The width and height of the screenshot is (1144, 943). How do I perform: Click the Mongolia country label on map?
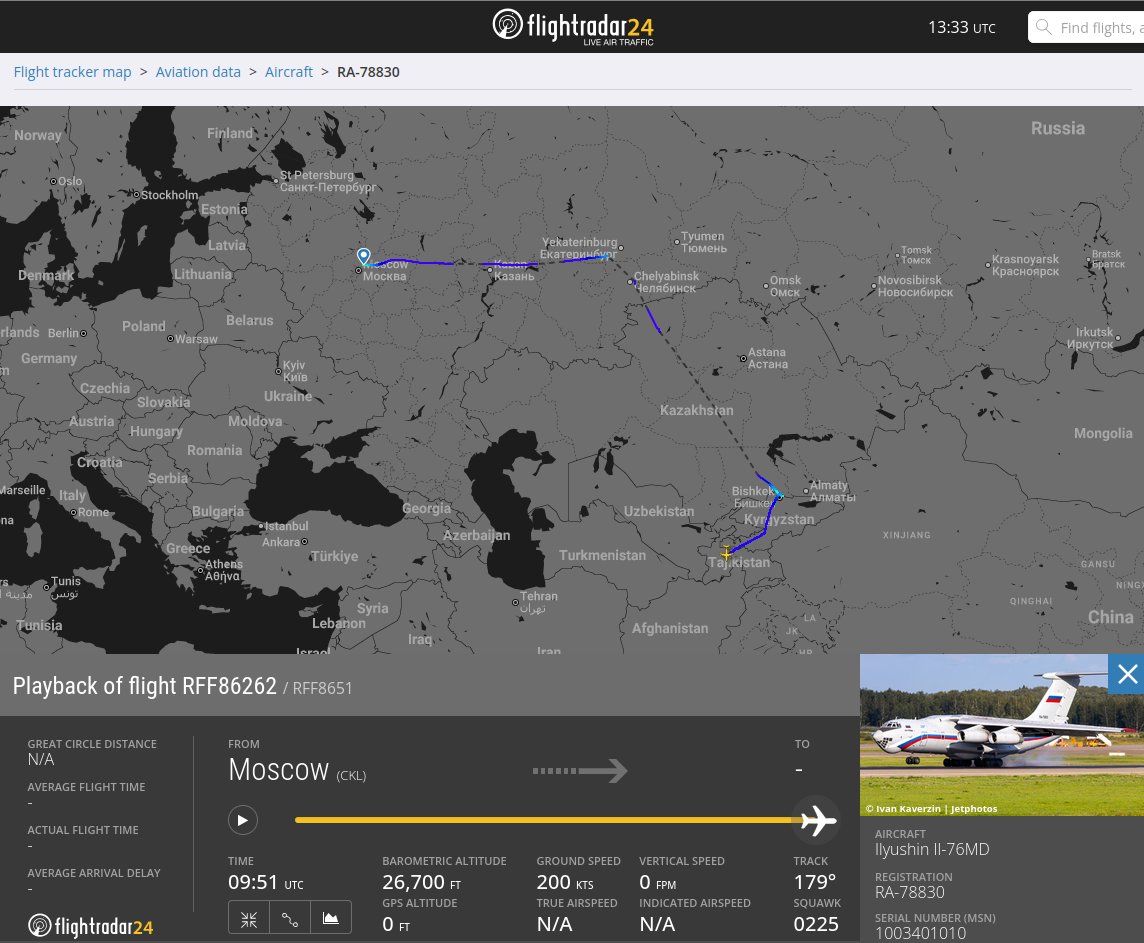[x=1102, y=433]
